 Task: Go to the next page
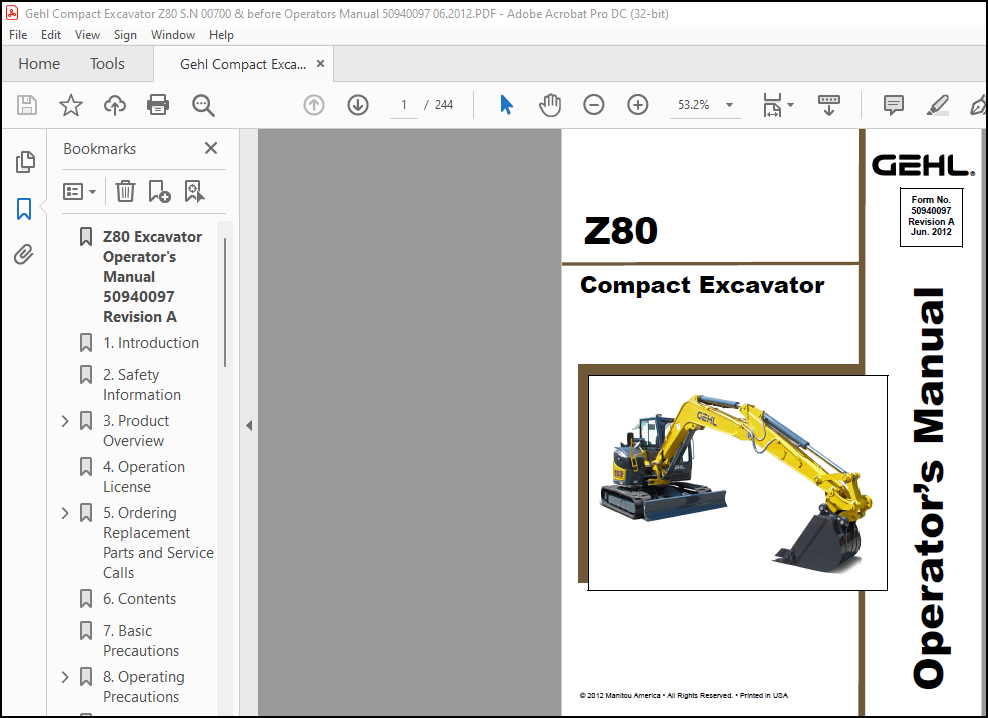pyautogui.click(x=358, y=105)
